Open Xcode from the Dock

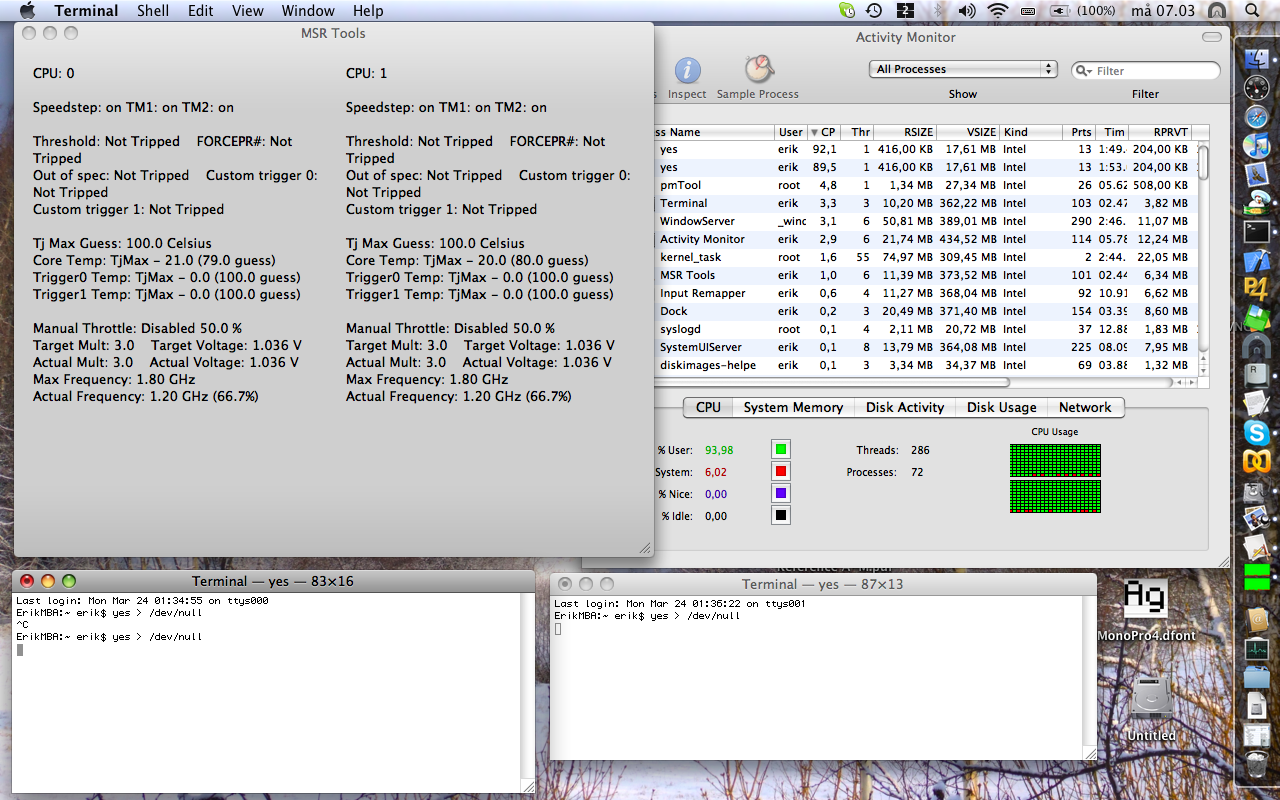(1256, 261)
